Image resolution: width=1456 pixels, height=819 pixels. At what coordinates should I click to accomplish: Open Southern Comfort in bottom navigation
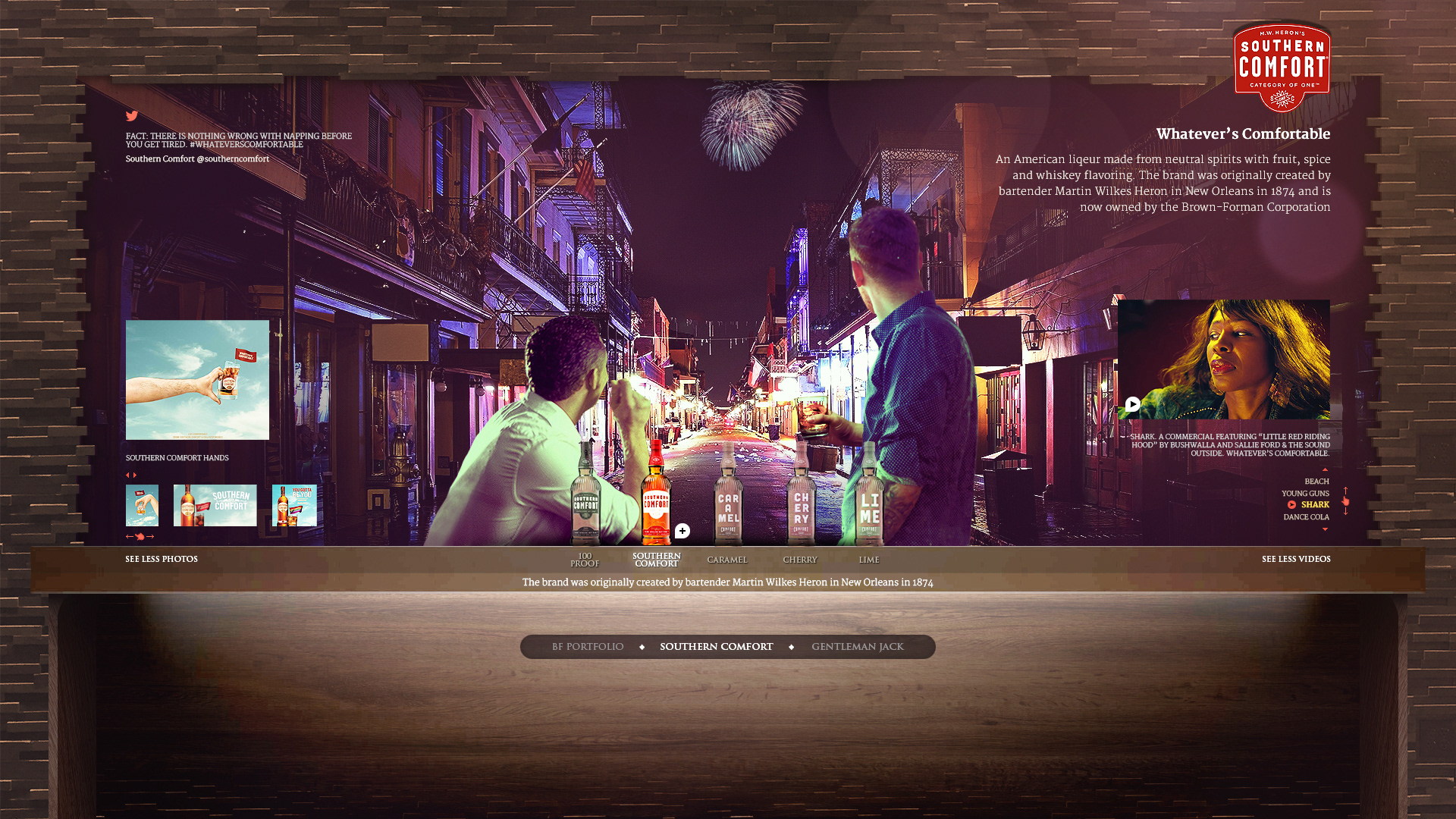point(717,647)
